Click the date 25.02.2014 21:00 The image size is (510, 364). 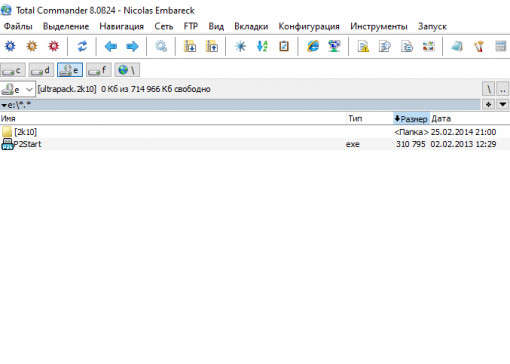tap(463, 132)
